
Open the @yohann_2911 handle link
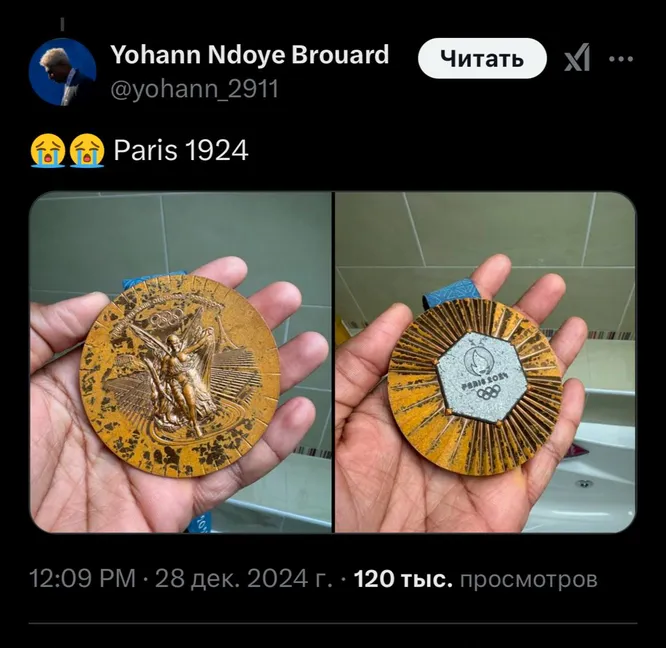pyautogui.click(x=195, y=89)
